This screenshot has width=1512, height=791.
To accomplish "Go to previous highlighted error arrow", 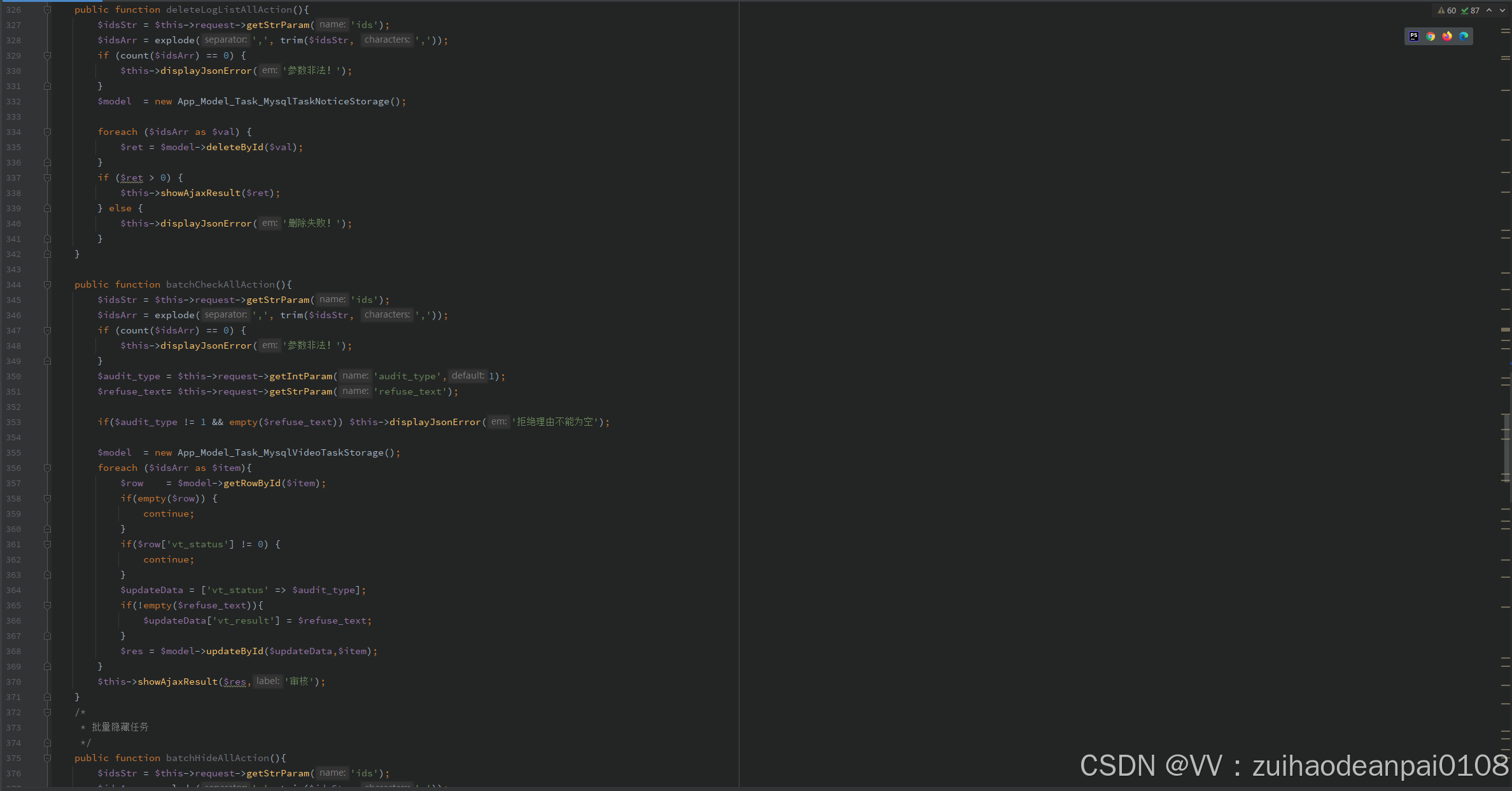I will pos(1489,10).
